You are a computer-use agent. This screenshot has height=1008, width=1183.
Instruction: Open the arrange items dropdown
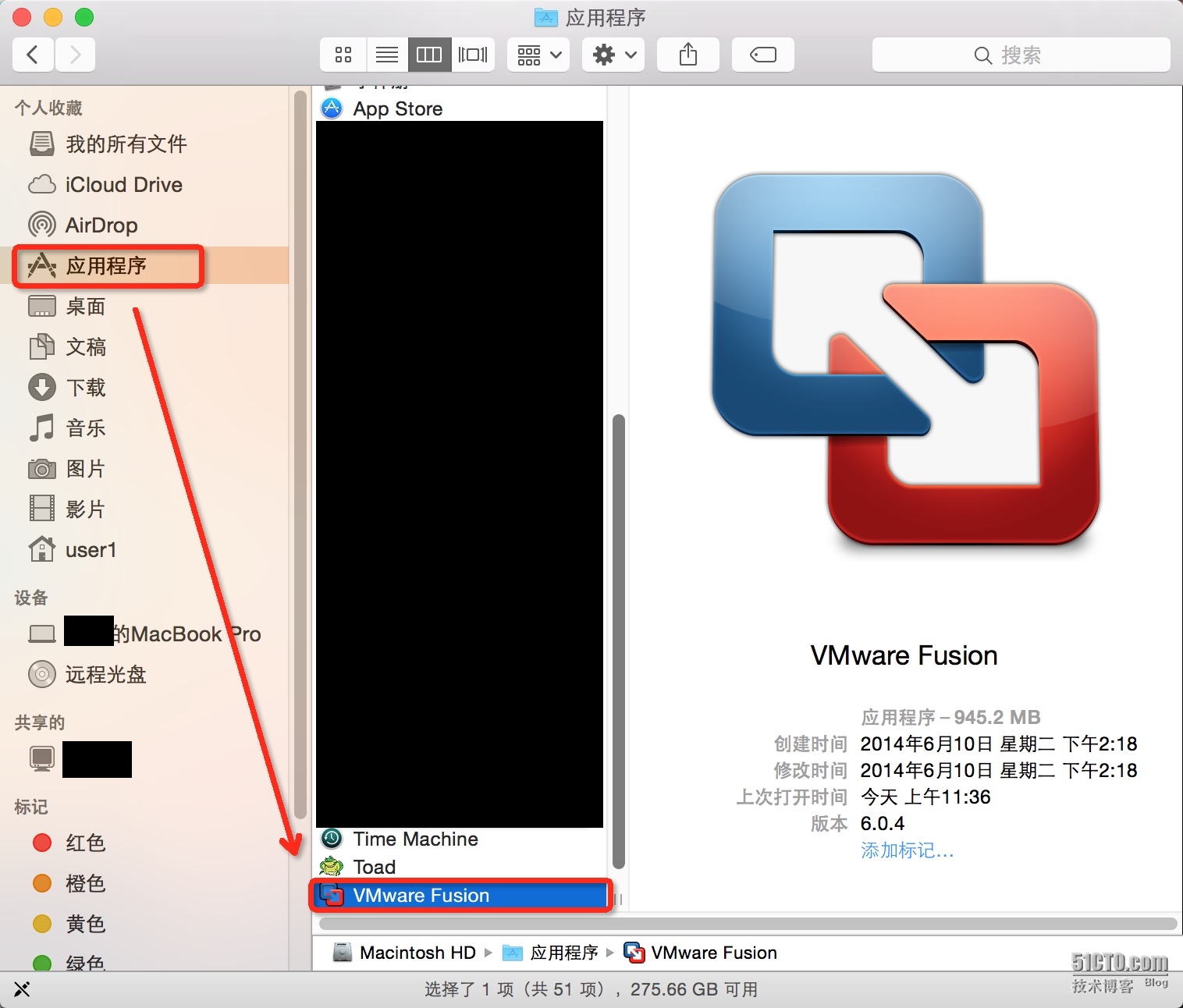click(538, 55)
